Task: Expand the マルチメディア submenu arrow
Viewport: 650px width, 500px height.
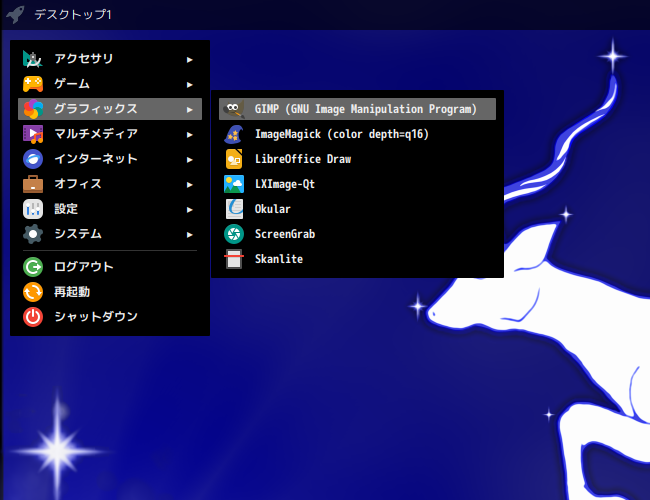Action: click(x=189, y=135)
